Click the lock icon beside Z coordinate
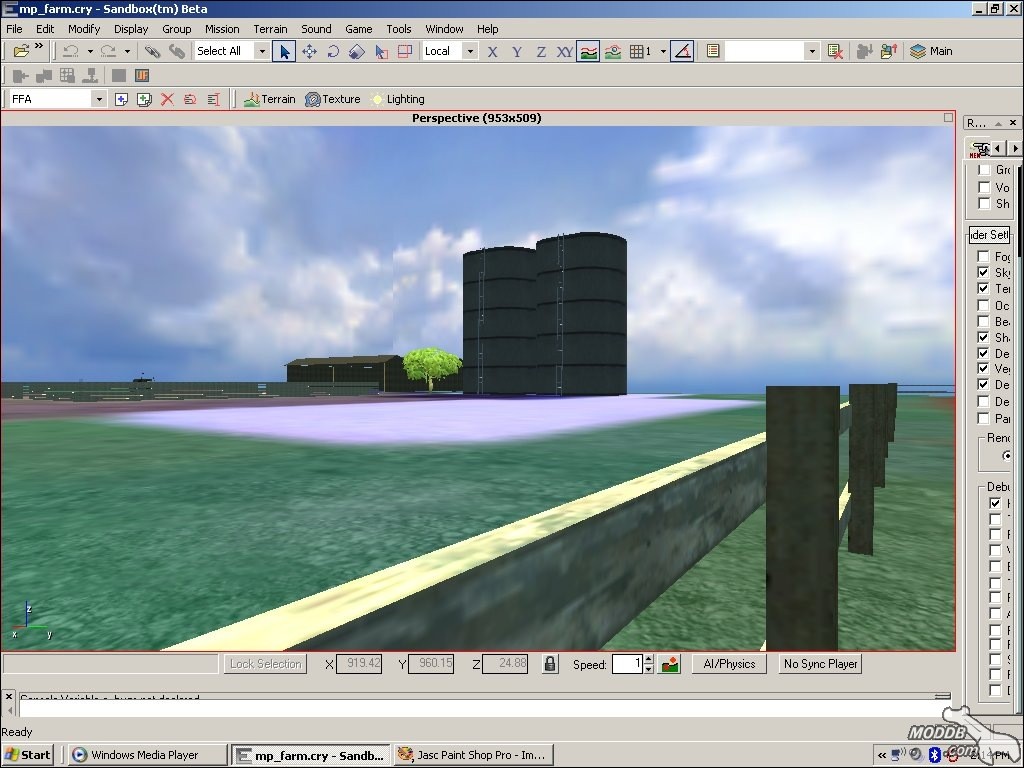This screenshot has width=1024, height=768. [549, 664]
